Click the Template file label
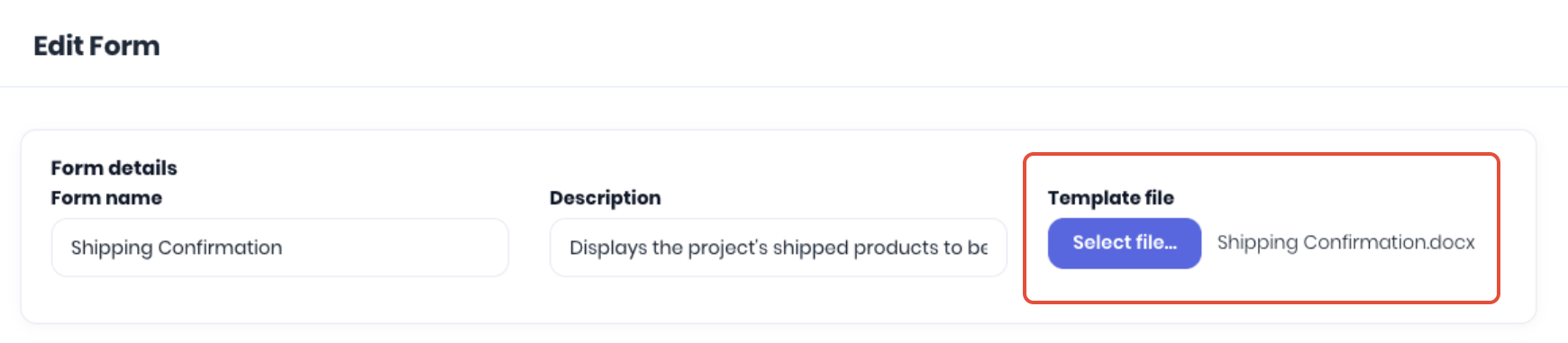Image resolution: width=1568 pixels, height=343 pixels. coord(1111,198)
